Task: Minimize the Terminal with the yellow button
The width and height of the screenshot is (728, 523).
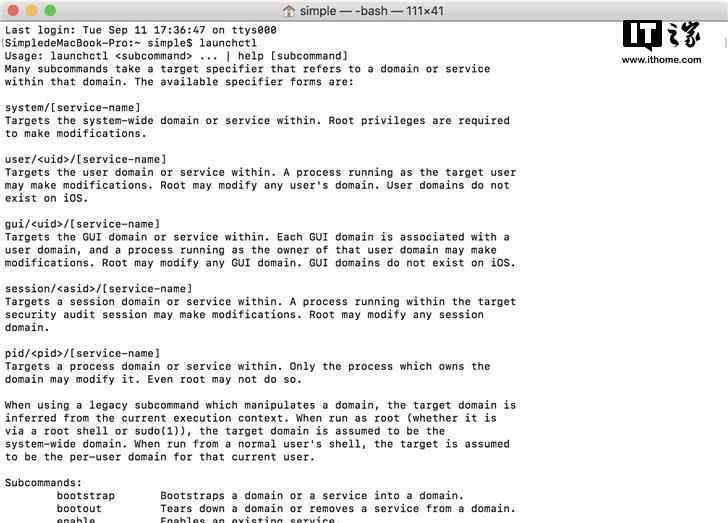Action: click(32, 10)
